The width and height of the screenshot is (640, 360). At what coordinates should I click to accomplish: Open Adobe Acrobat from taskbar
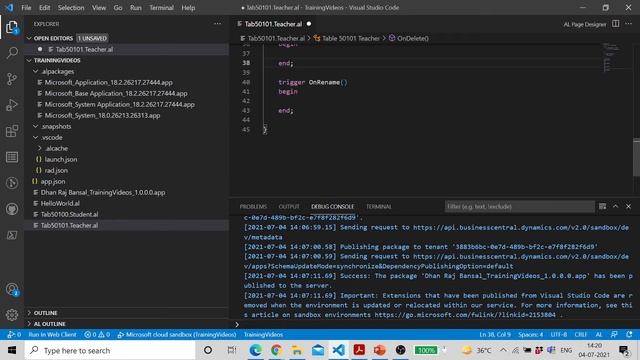tap(359, 350)
